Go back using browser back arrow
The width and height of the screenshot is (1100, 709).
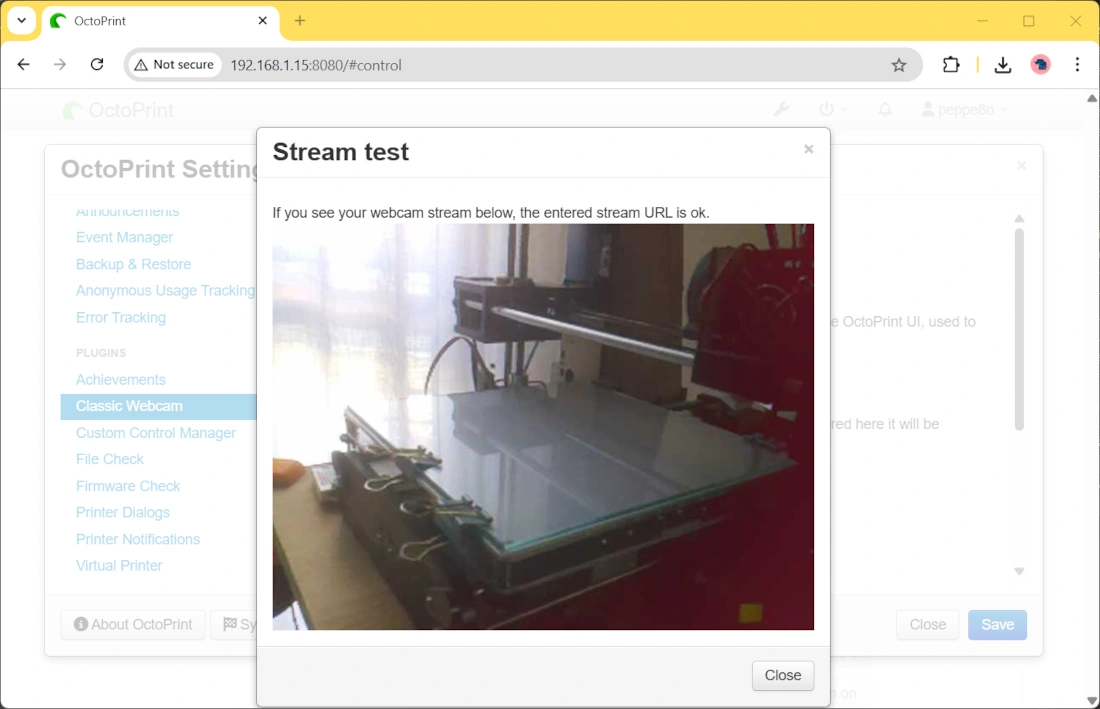tap(23, 65)
